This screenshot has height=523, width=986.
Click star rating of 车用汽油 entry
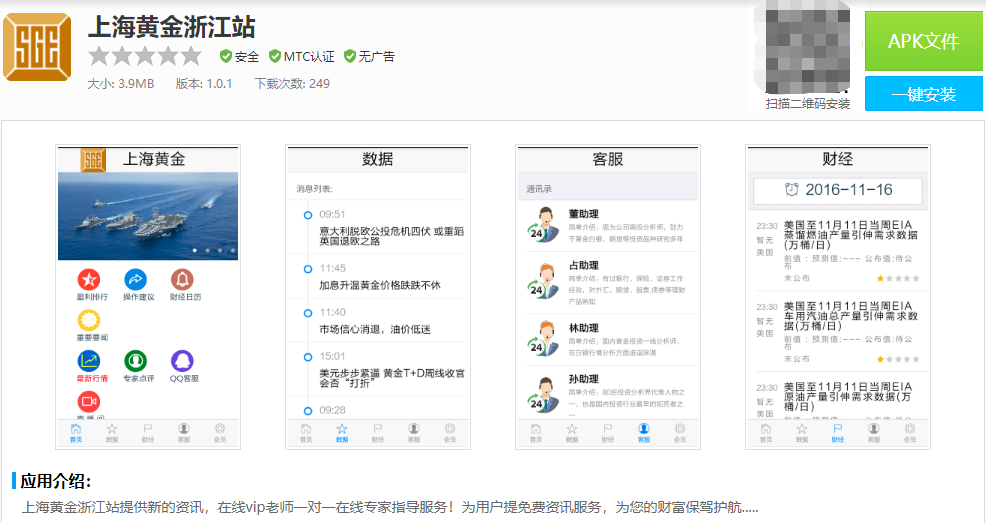[898, 359]
